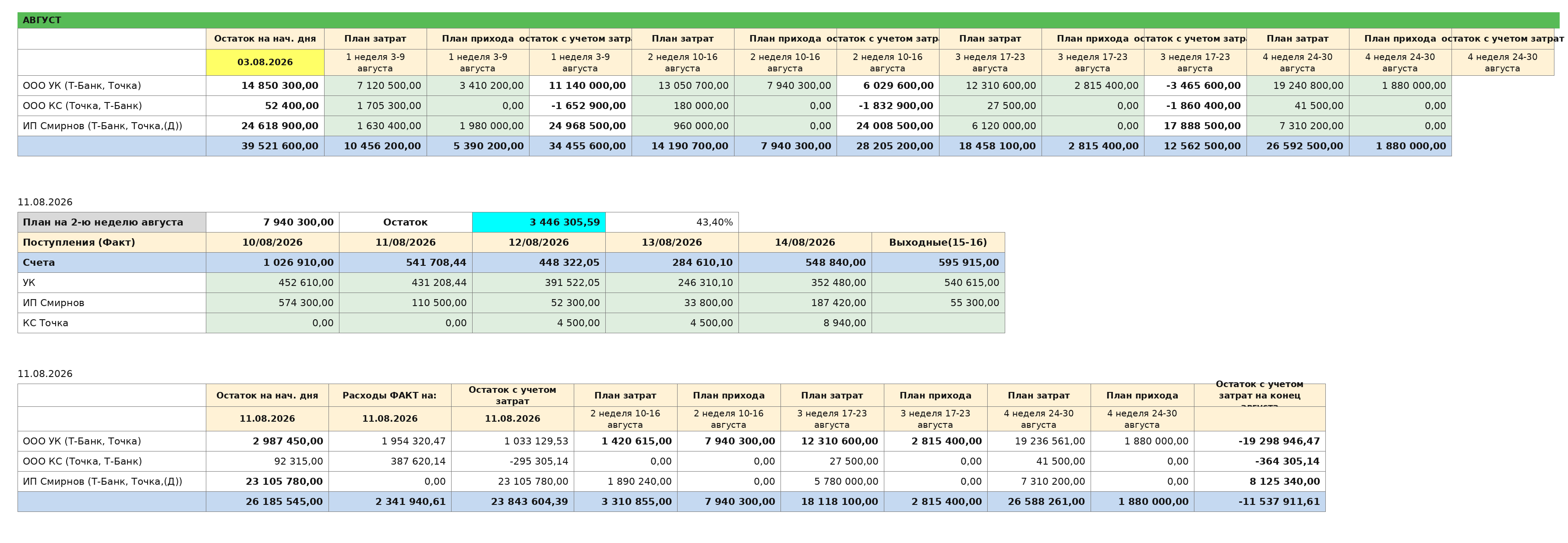Click the opening balance 52 400,00
Image resolution: width=1568 pixels, height=543 pixels.
point(265,106)
